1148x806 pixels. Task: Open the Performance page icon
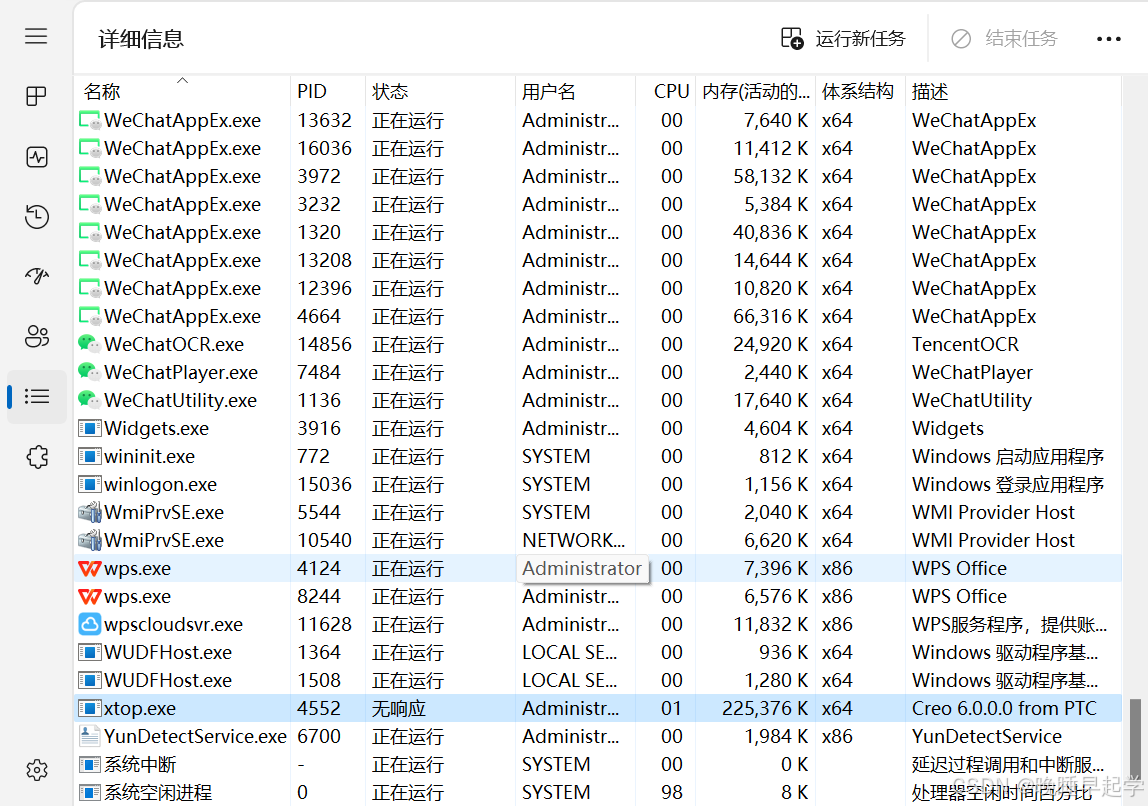click(x=37, y=157)
